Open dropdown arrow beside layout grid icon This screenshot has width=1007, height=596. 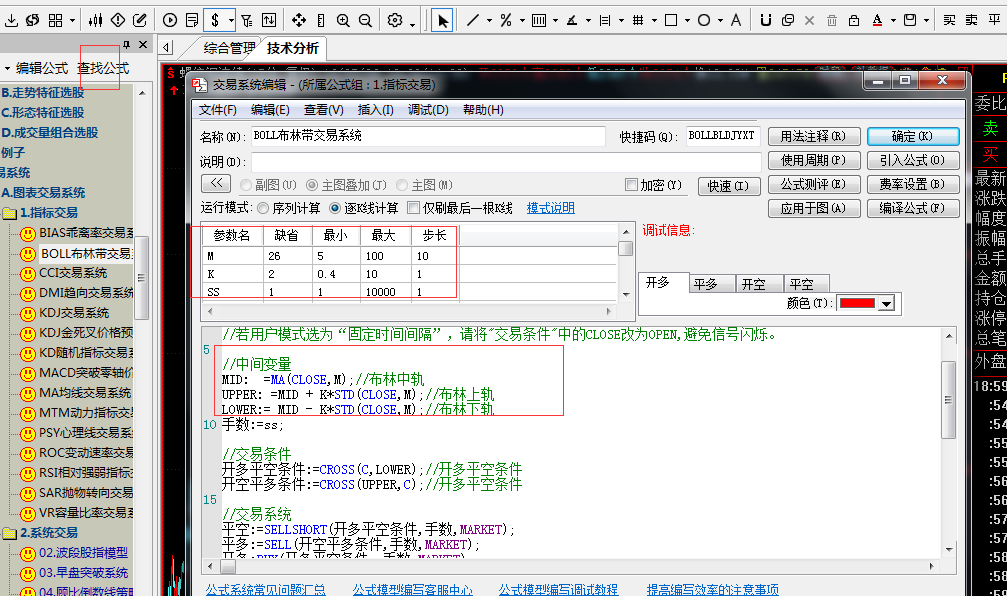pos(72,21)
